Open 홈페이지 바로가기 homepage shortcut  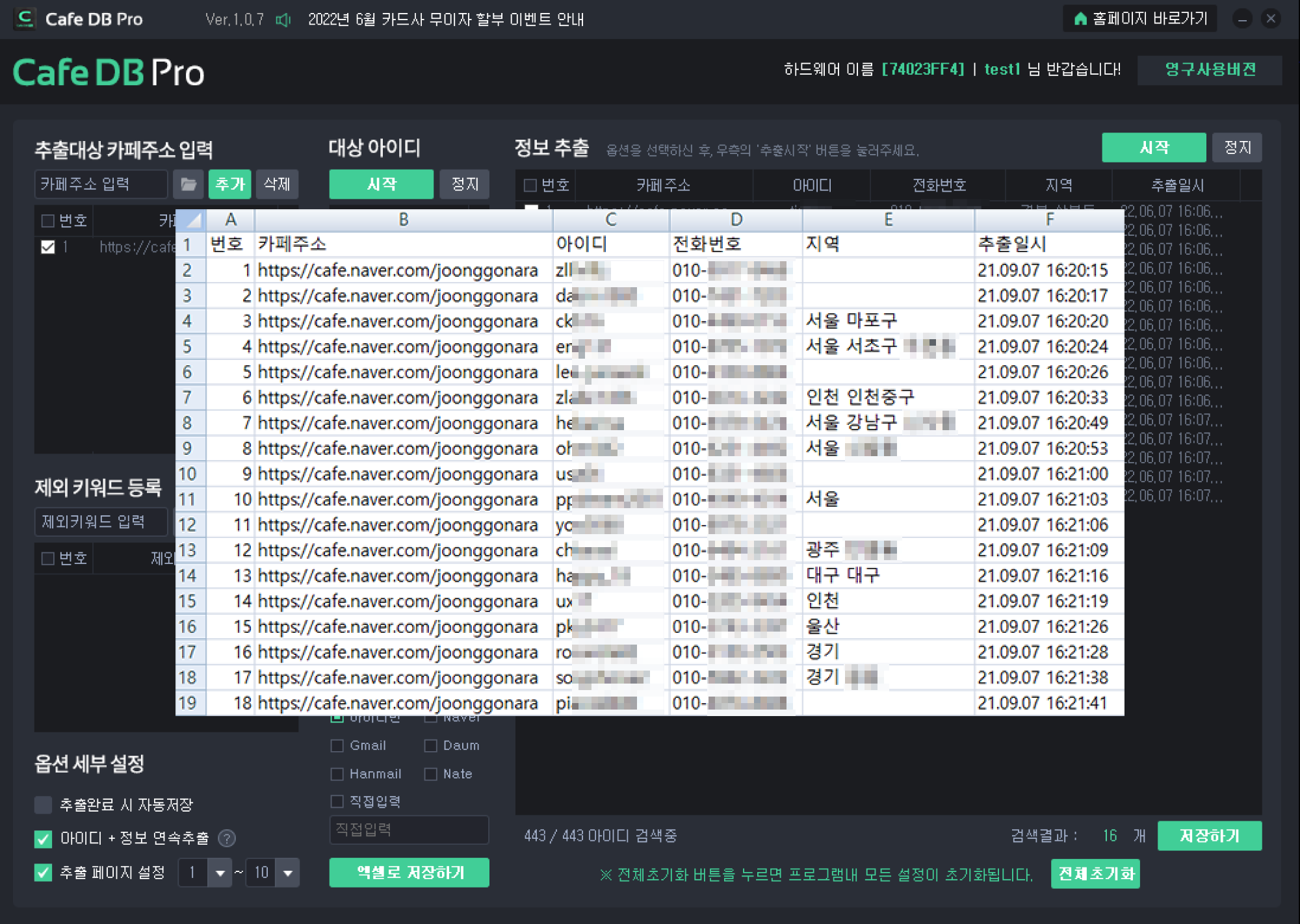pos(1140,19)
